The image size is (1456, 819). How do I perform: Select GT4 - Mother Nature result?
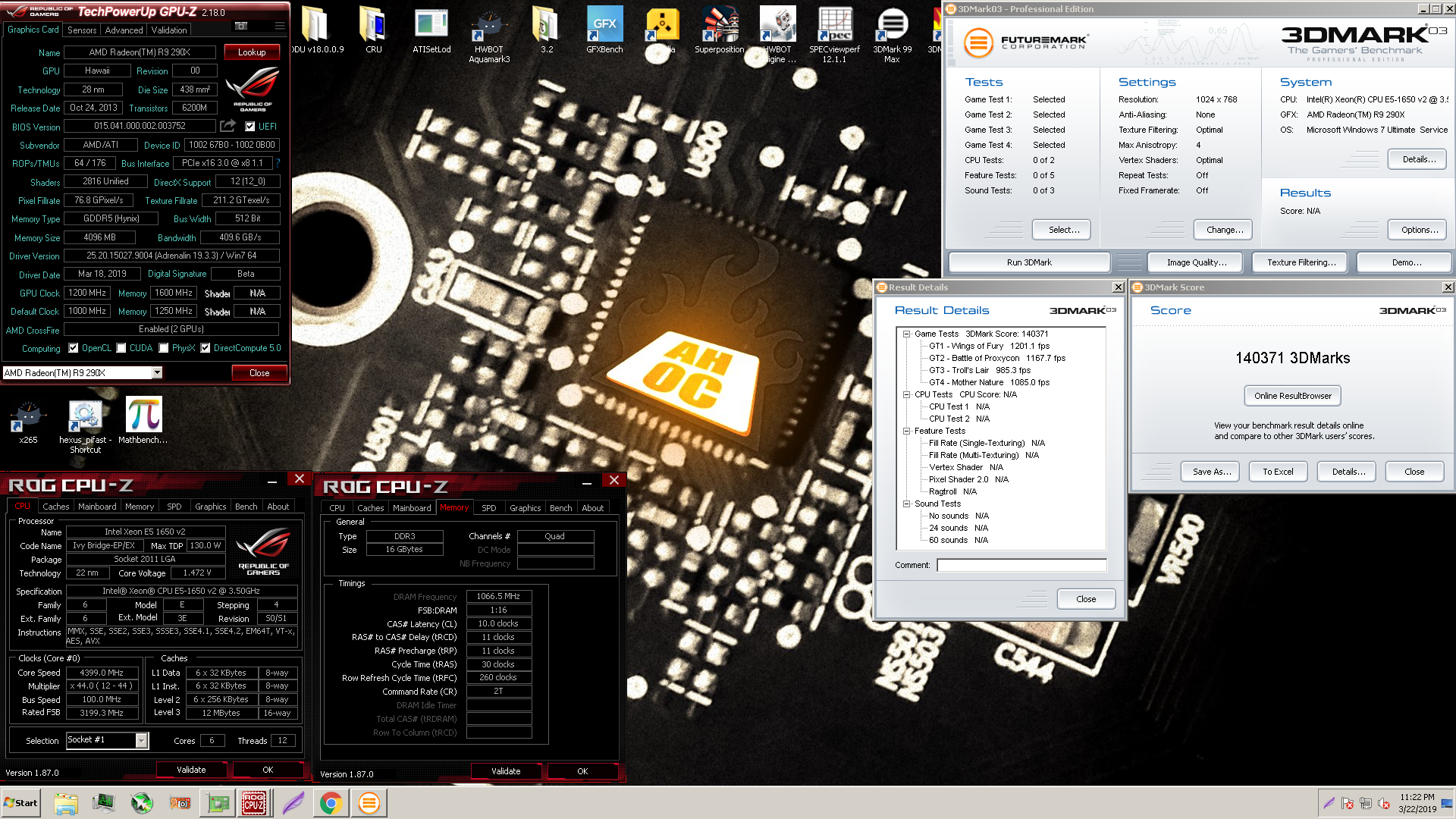click(x=989, y=382)
